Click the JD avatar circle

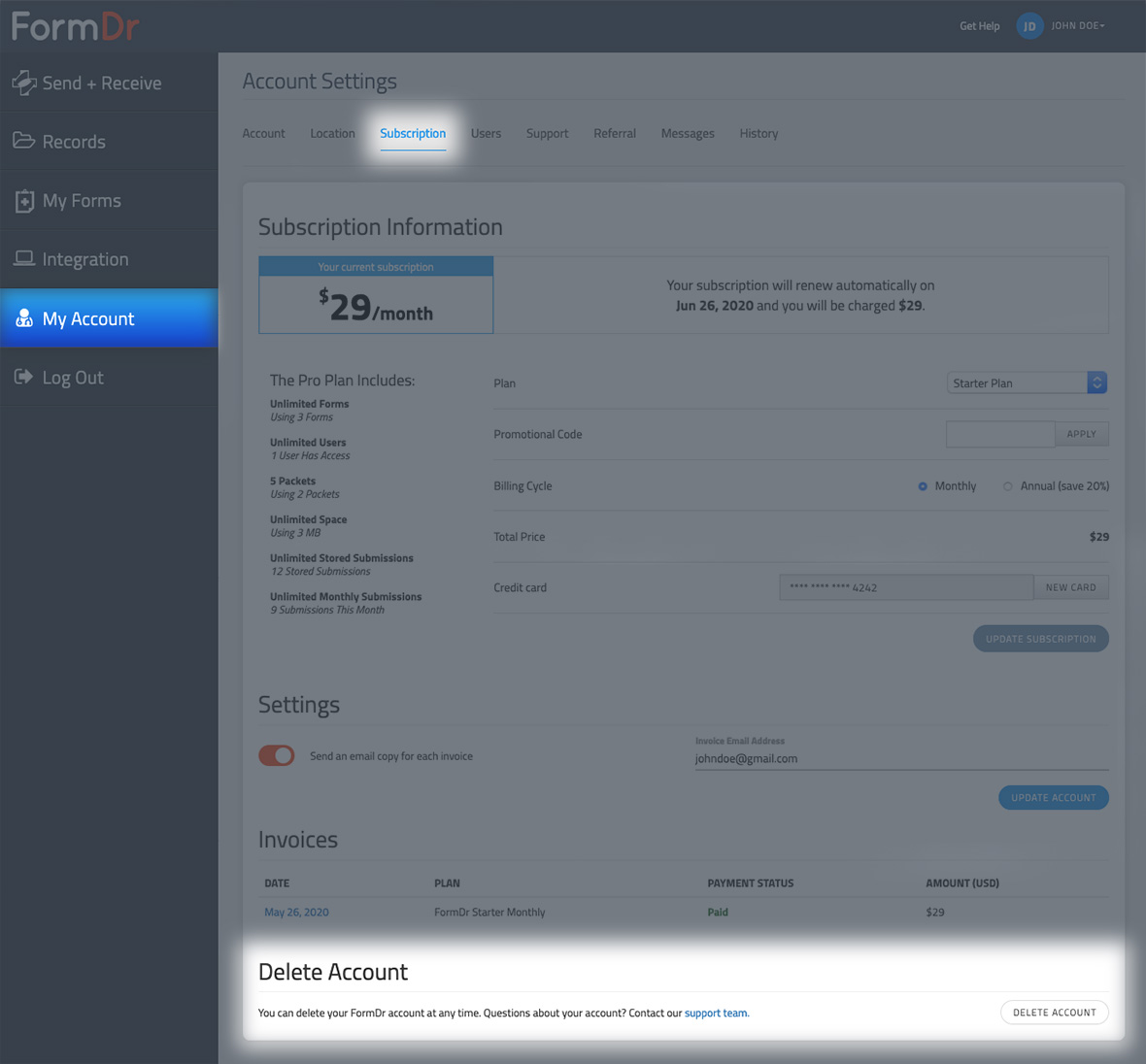pos(1029,25)
